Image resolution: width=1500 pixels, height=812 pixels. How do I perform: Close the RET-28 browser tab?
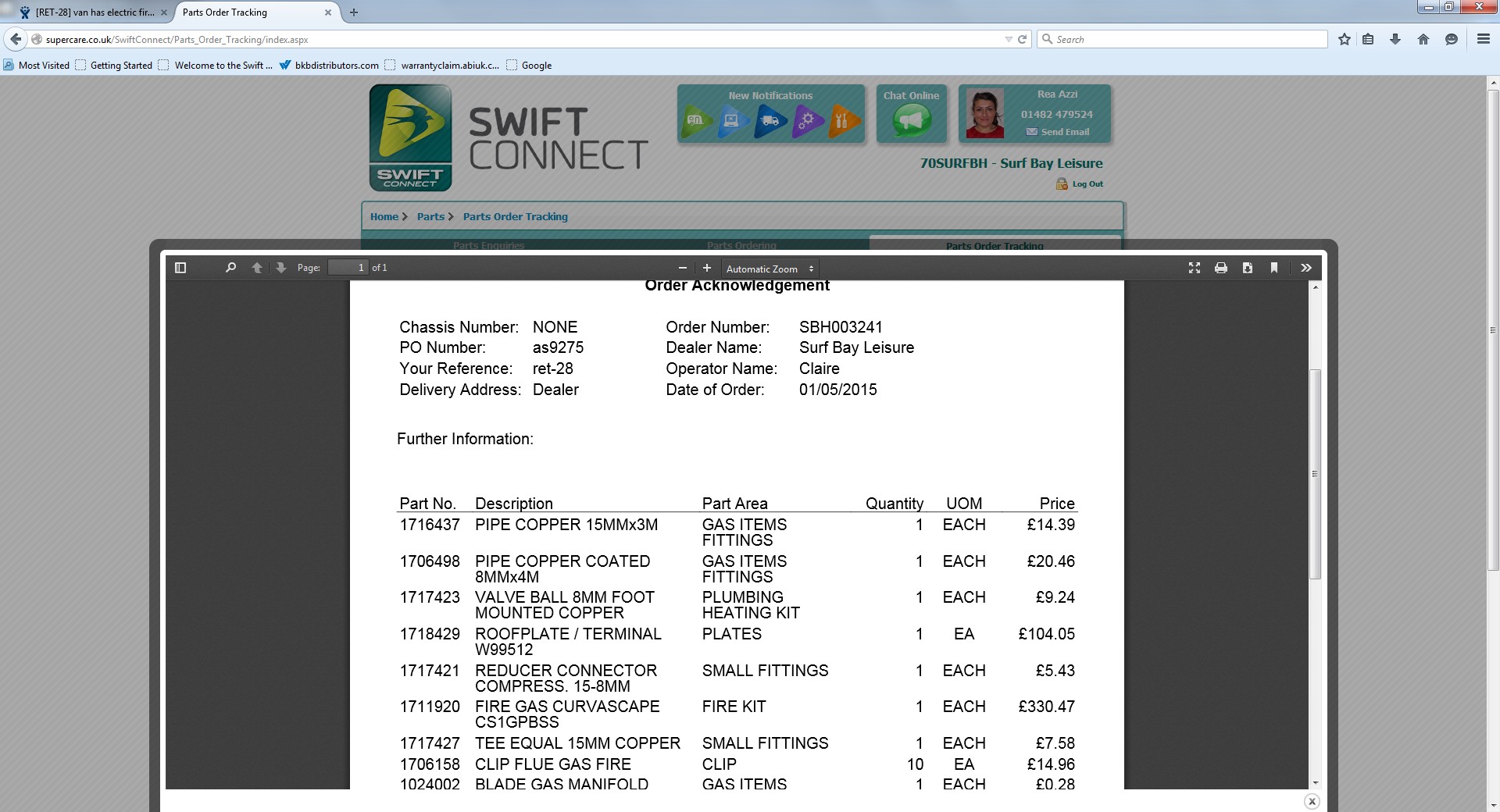click(x=163, y=12)
